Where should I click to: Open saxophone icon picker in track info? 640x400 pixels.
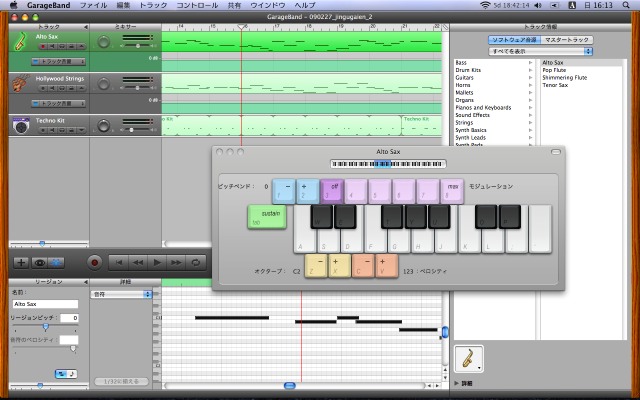[x=469, y=359]
